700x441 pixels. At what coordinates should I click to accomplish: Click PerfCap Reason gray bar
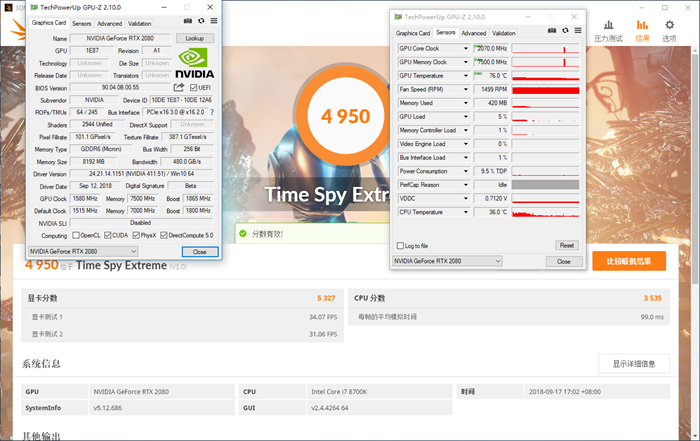(546, 185)
